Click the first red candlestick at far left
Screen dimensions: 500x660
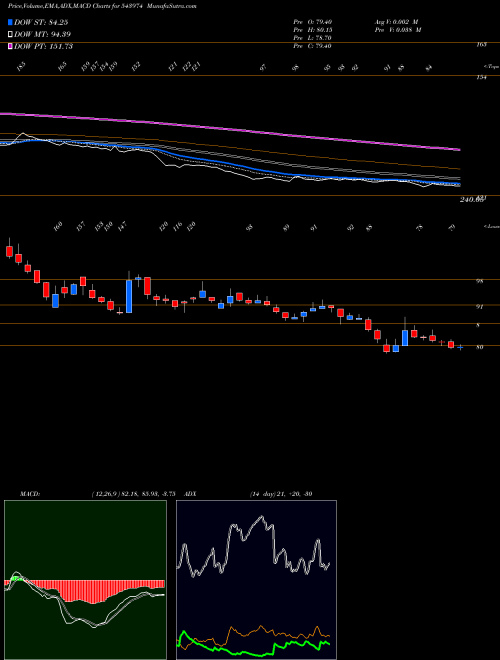[x=9, y=251]
